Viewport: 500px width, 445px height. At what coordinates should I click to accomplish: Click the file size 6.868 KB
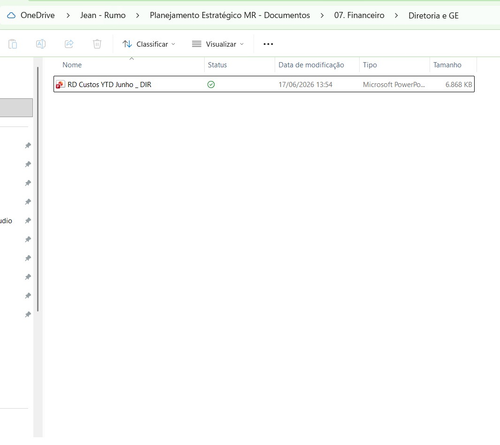click(x=459, y=85)
